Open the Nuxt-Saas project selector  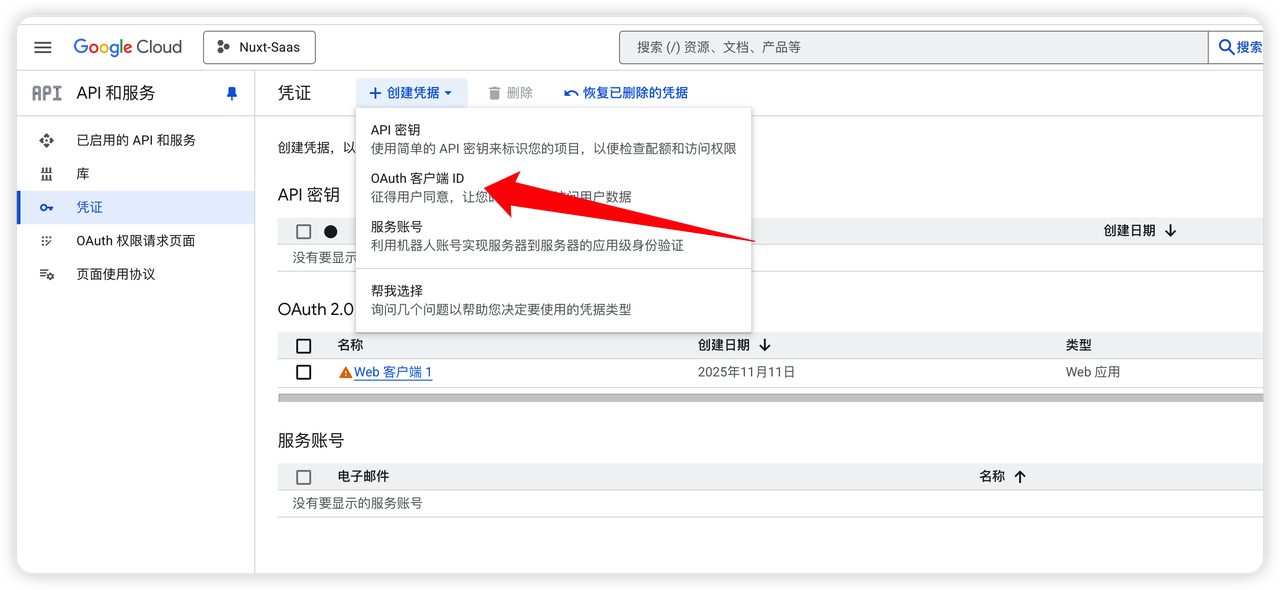[x=259, y=47]
